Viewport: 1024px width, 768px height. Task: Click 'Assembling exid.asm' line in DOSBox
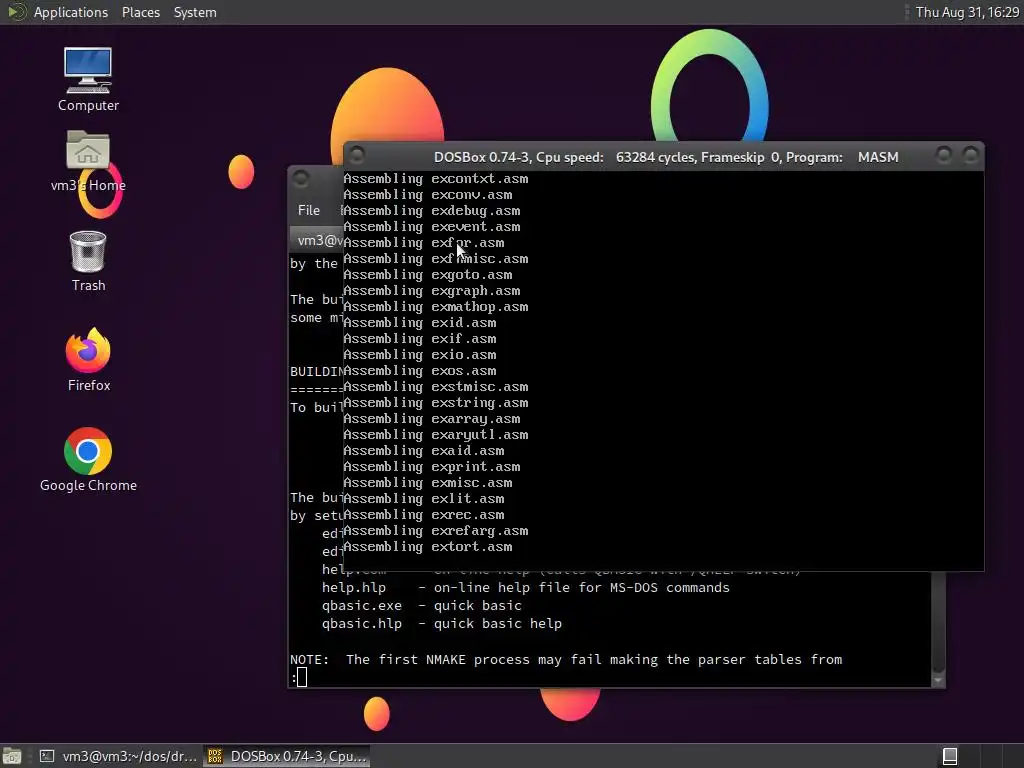(420, 323)
